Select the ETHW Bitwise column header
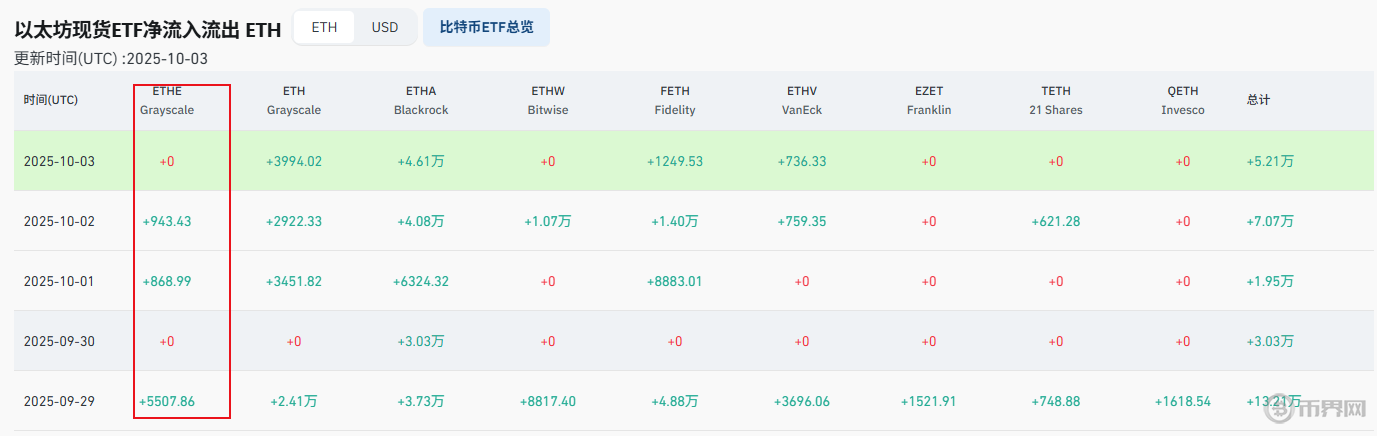Screen dimensions: 1377x436 [x=548, y=100]
